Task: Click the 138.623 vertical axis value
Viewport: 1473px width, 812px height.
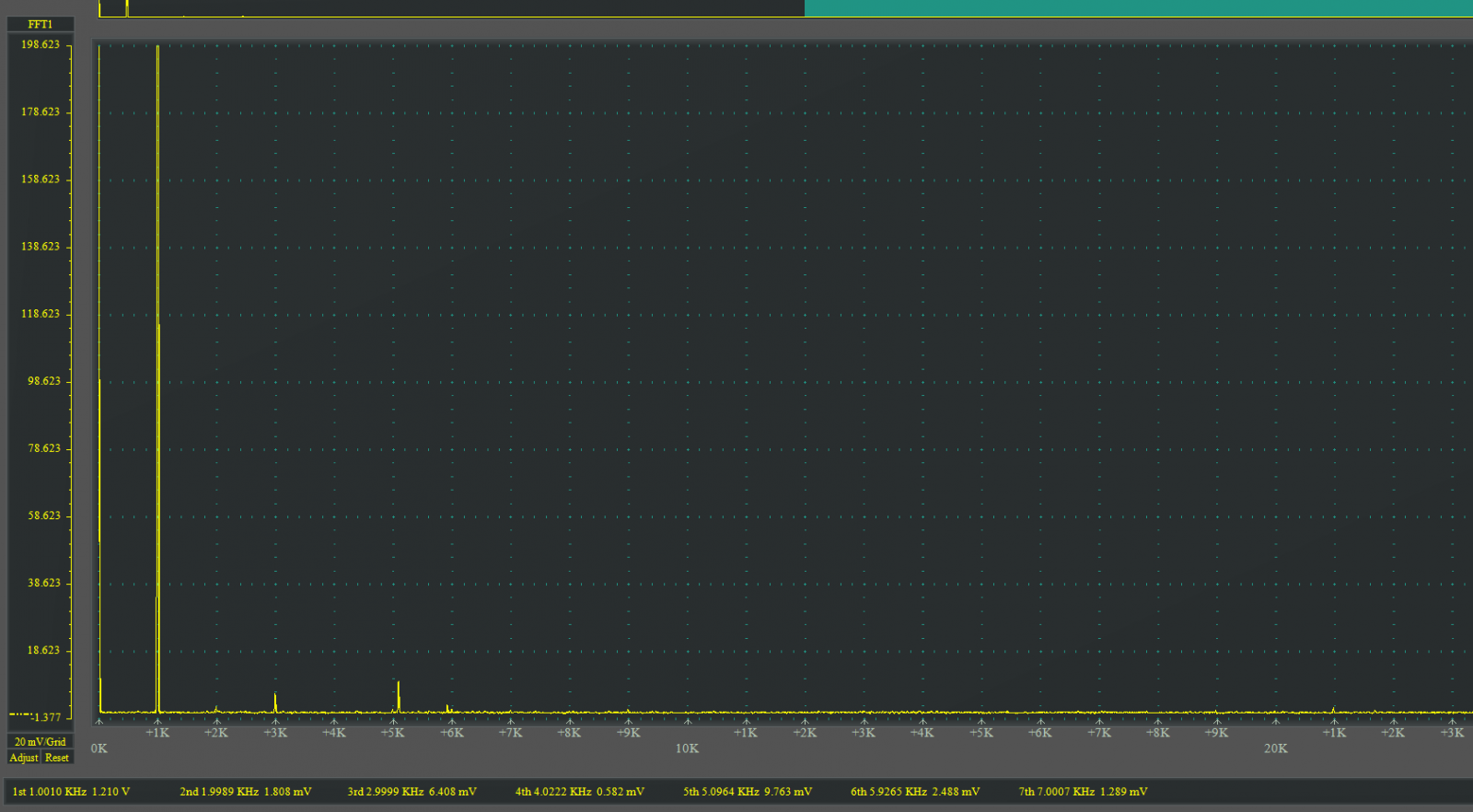Action: (41, 246)
